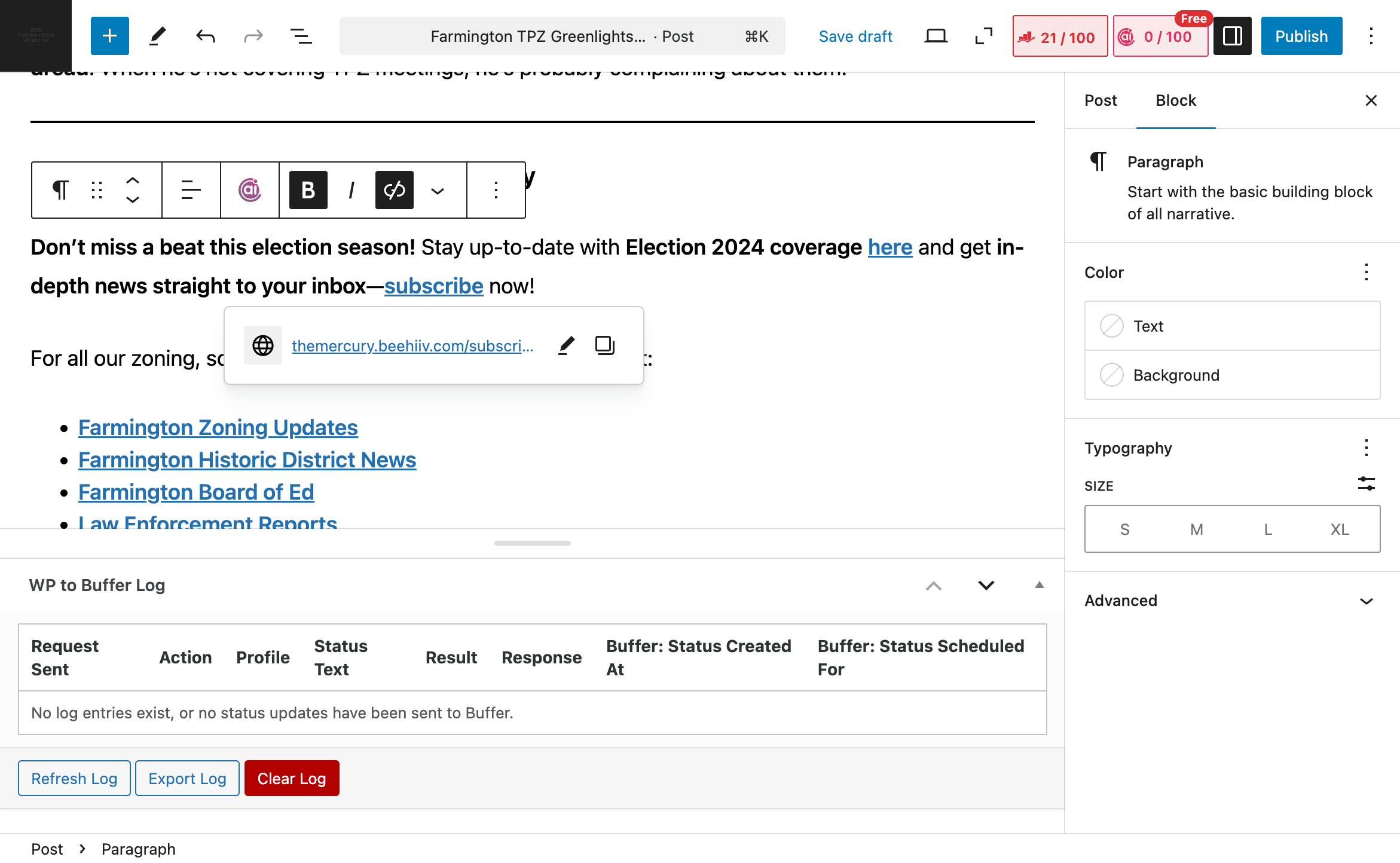Screen dimensions: 1400x863
Task: Expand the Advanced panel
Action: (x=1233, y=601)
